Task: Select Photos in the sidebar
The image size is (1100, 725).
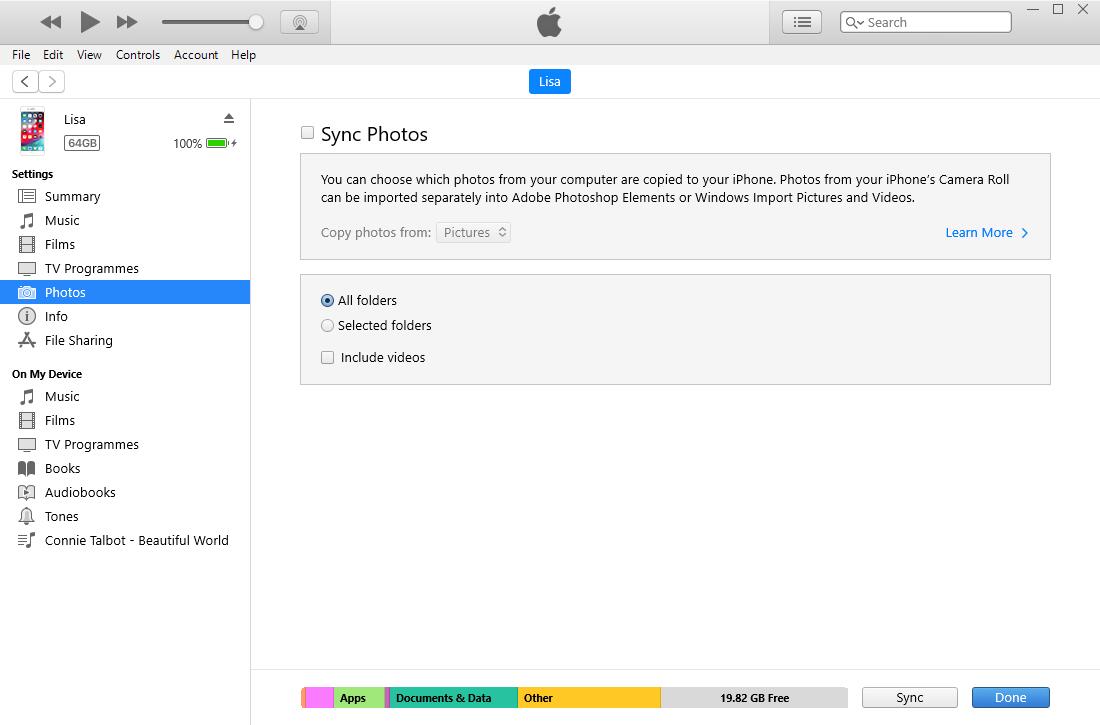Action: (125, 292)
